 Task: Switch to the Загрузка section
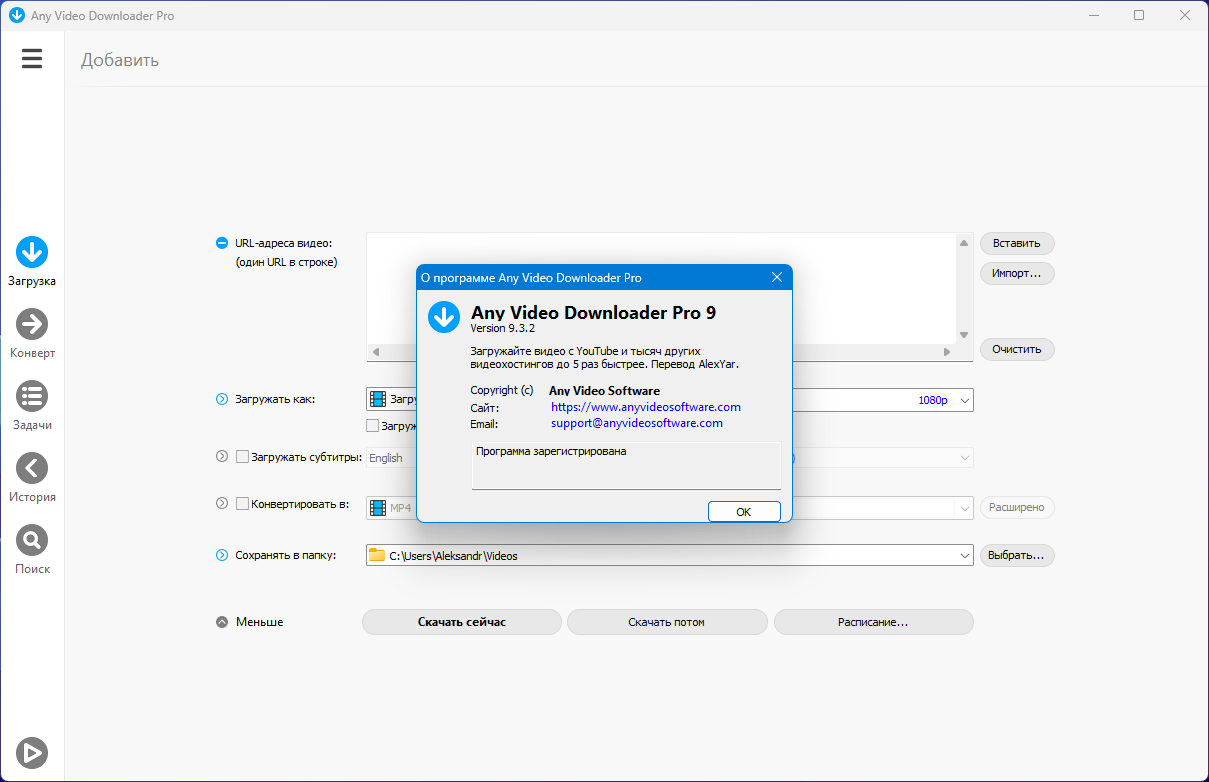32,262
